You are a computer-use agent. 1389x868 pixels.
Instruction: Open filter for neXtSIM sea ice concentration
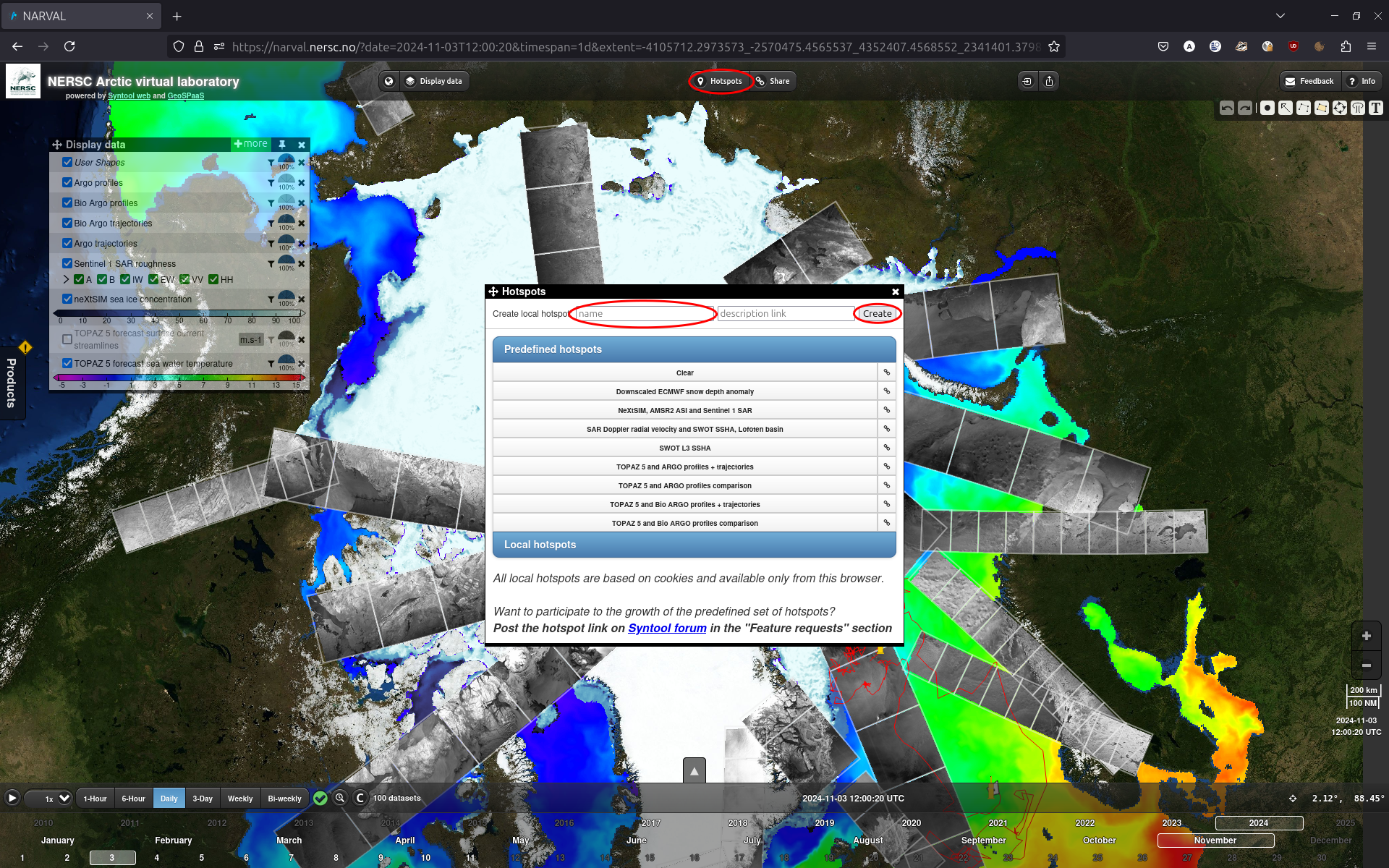(271, 299)
